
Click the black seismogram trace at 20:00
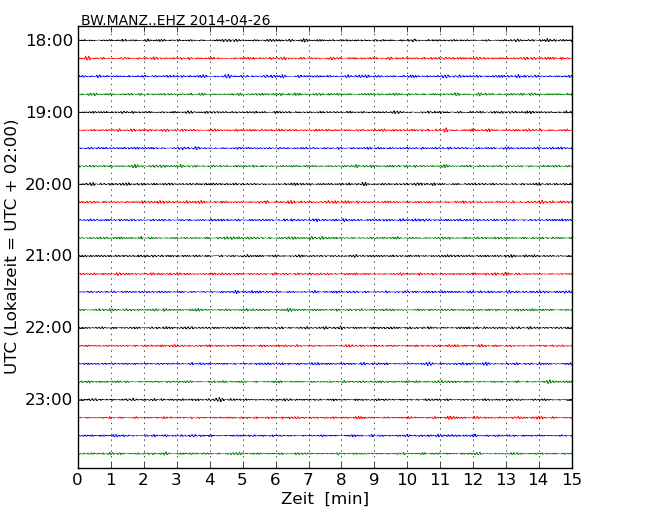[325, 184]
